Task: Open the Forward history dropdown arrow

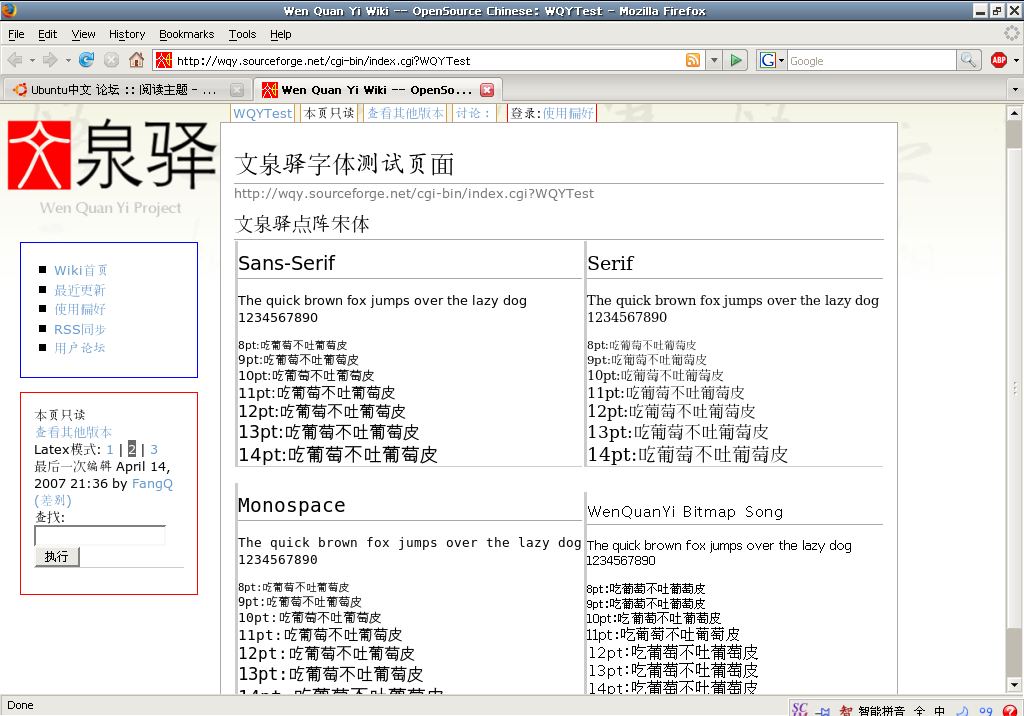Action: (68, 61)
